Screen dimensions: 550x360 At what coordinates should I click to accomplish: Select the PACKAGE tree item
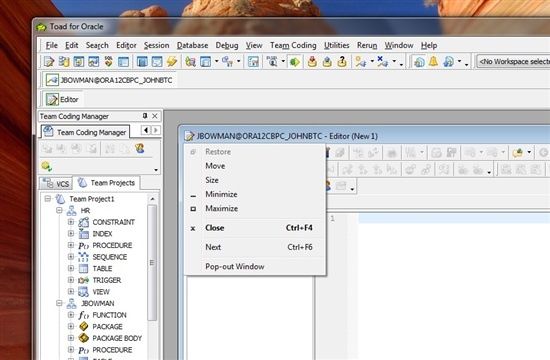click(x=107, y=326)
